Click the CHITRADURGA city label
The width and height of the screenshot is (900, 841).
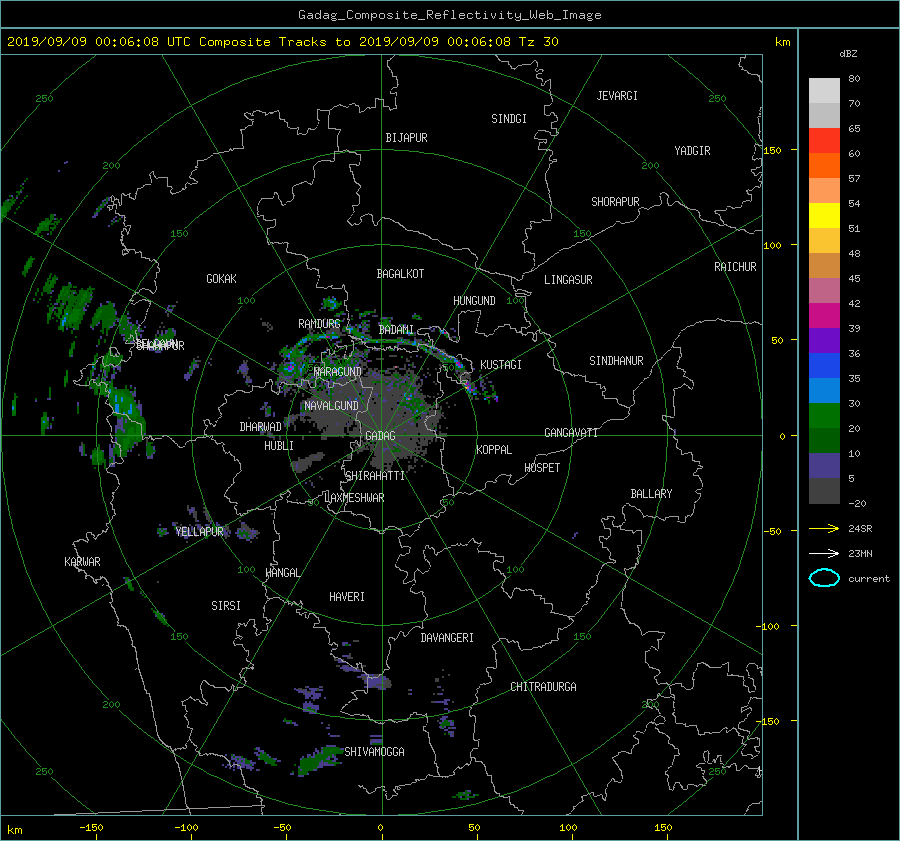pyautogui.click(x=543, y=687)
